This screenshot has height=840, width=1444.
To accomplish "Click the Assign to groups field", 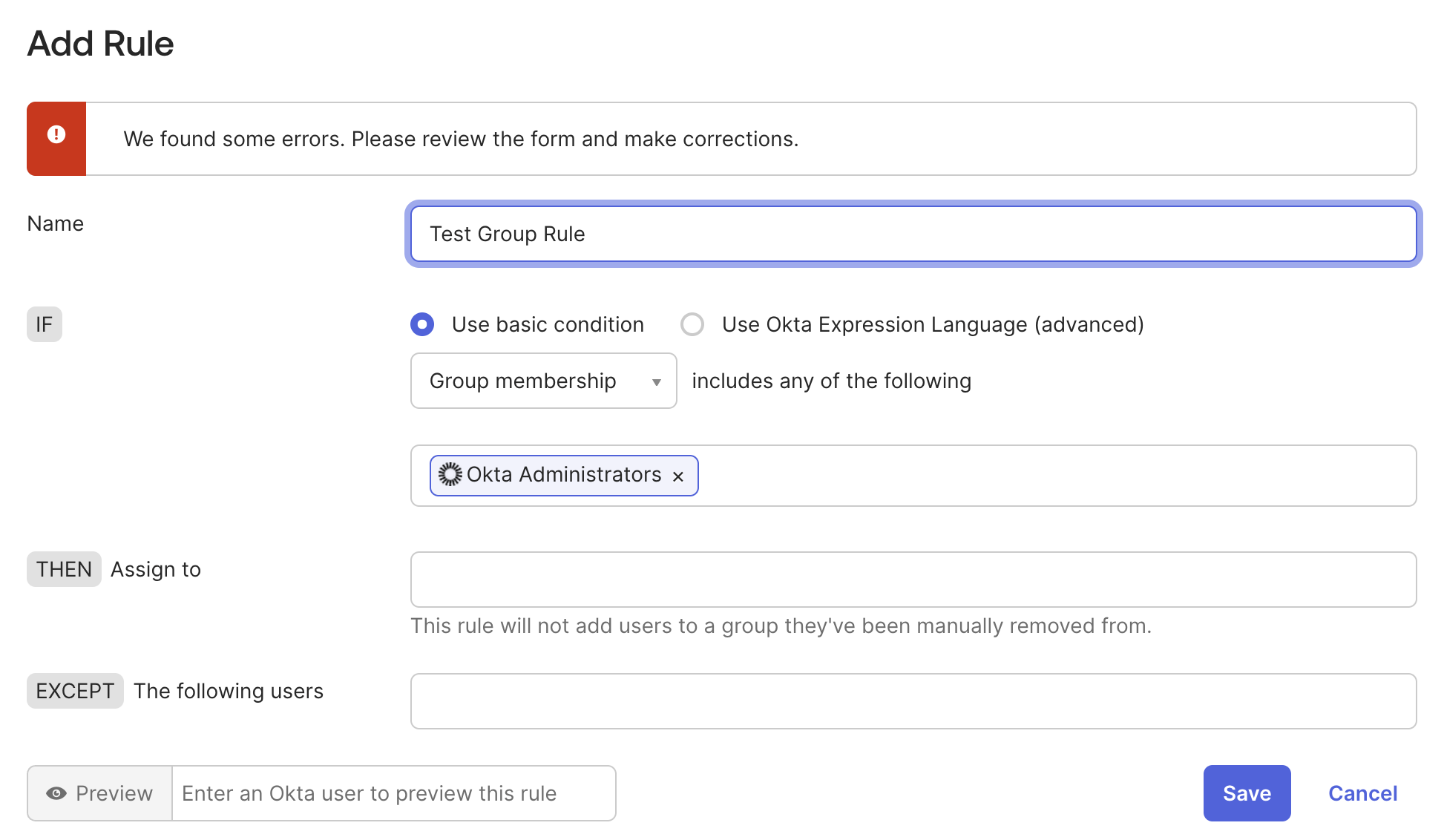I will click(x=913, y=579).
